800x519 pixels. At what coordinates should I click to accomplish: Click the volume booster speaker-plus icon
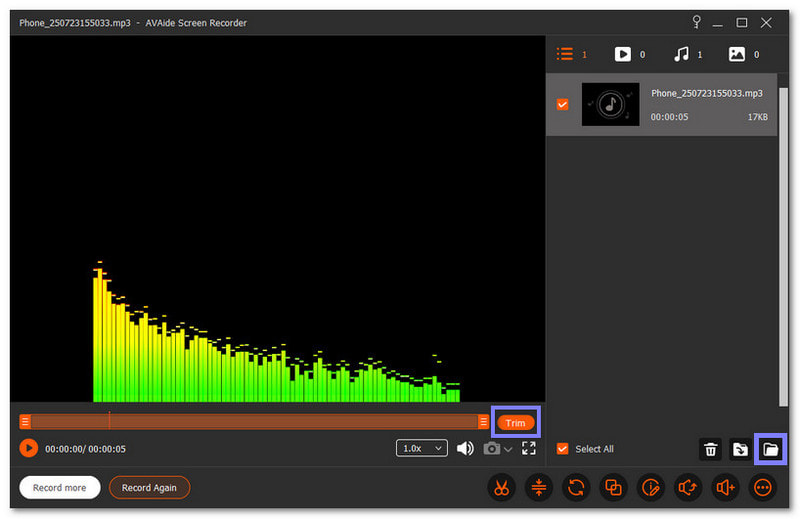coord(688,487)
